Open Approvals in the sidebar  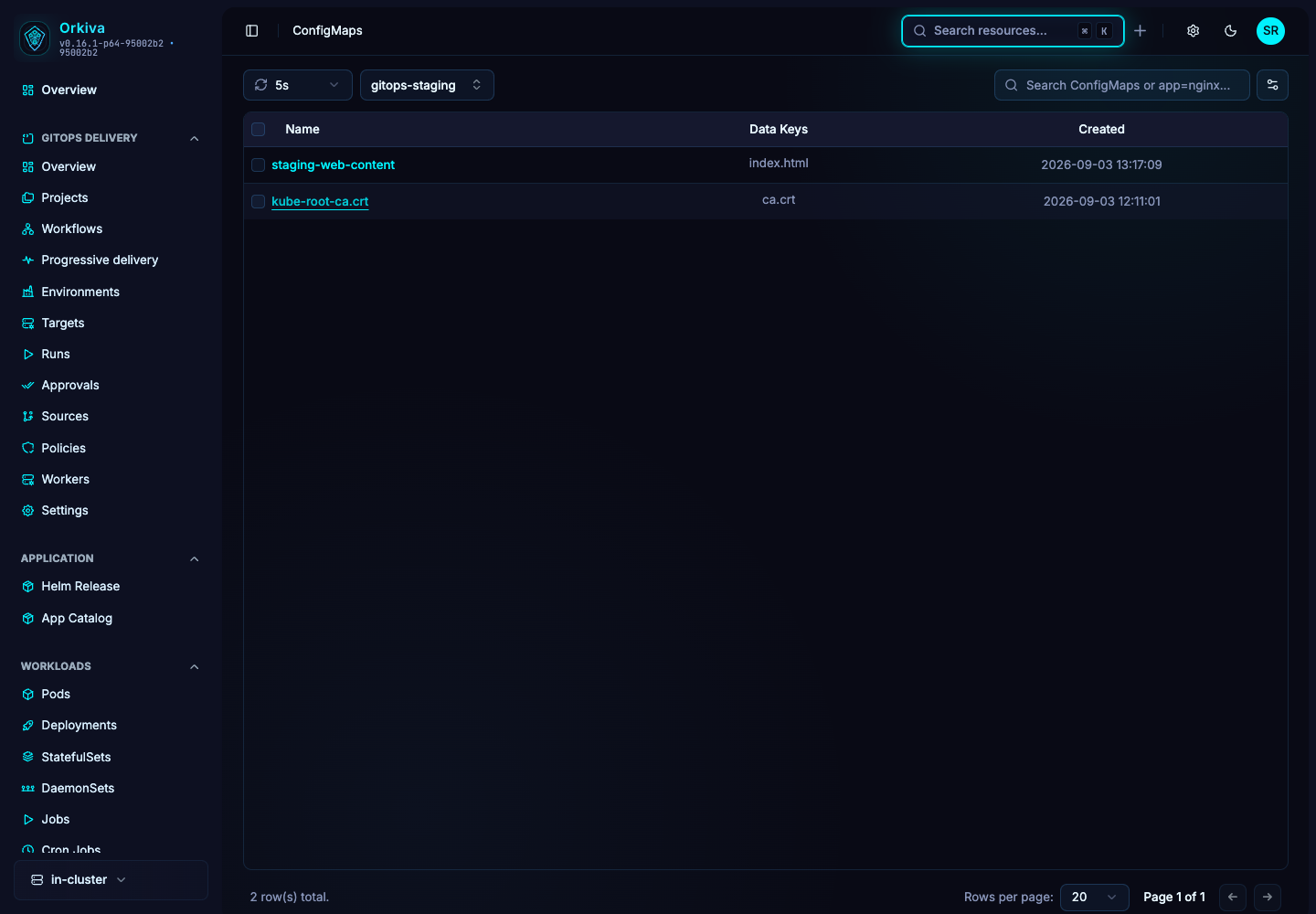click(x=70, y=385)
